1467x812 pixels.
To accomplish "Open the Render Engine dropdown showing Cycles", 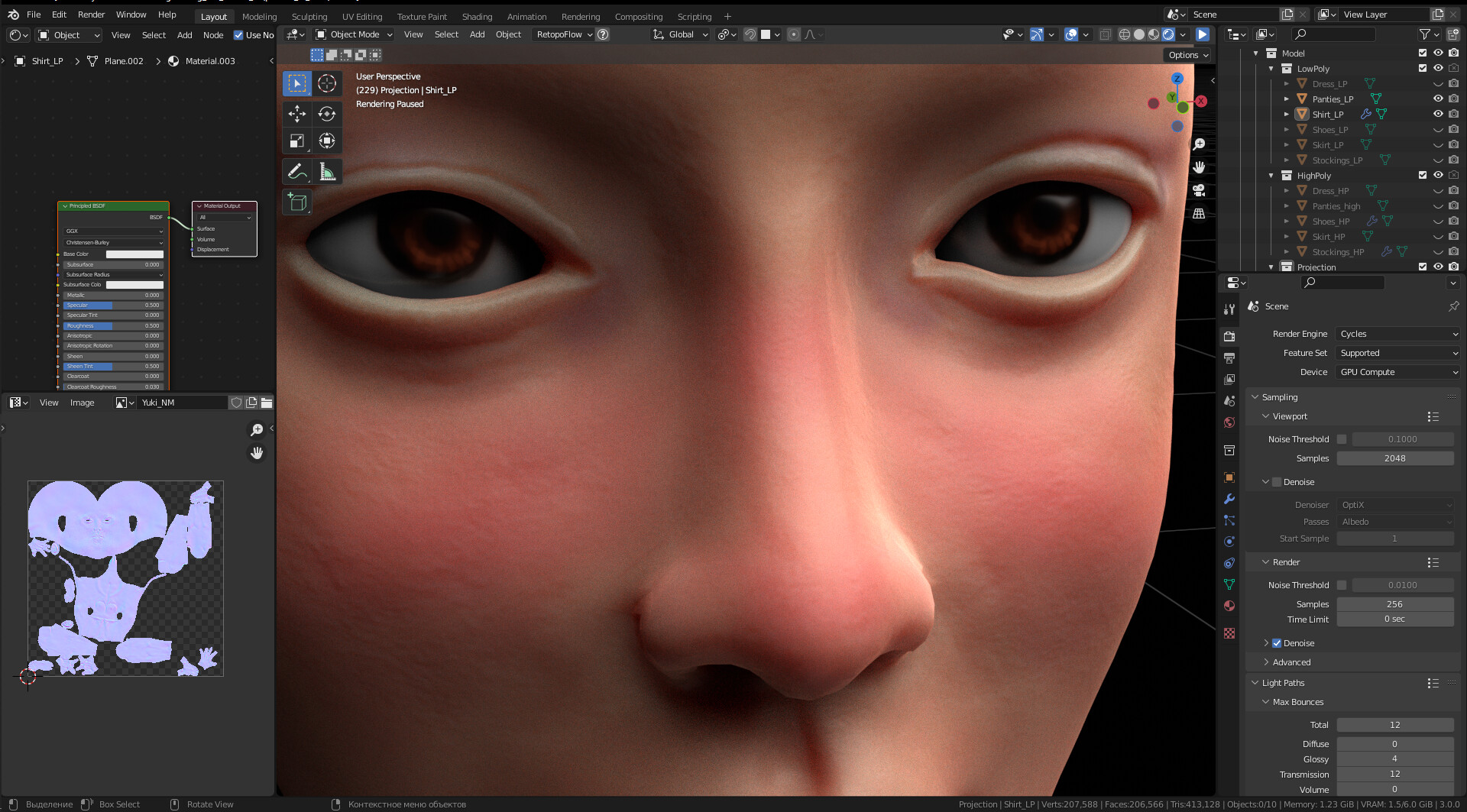I will click(1397, 334).
